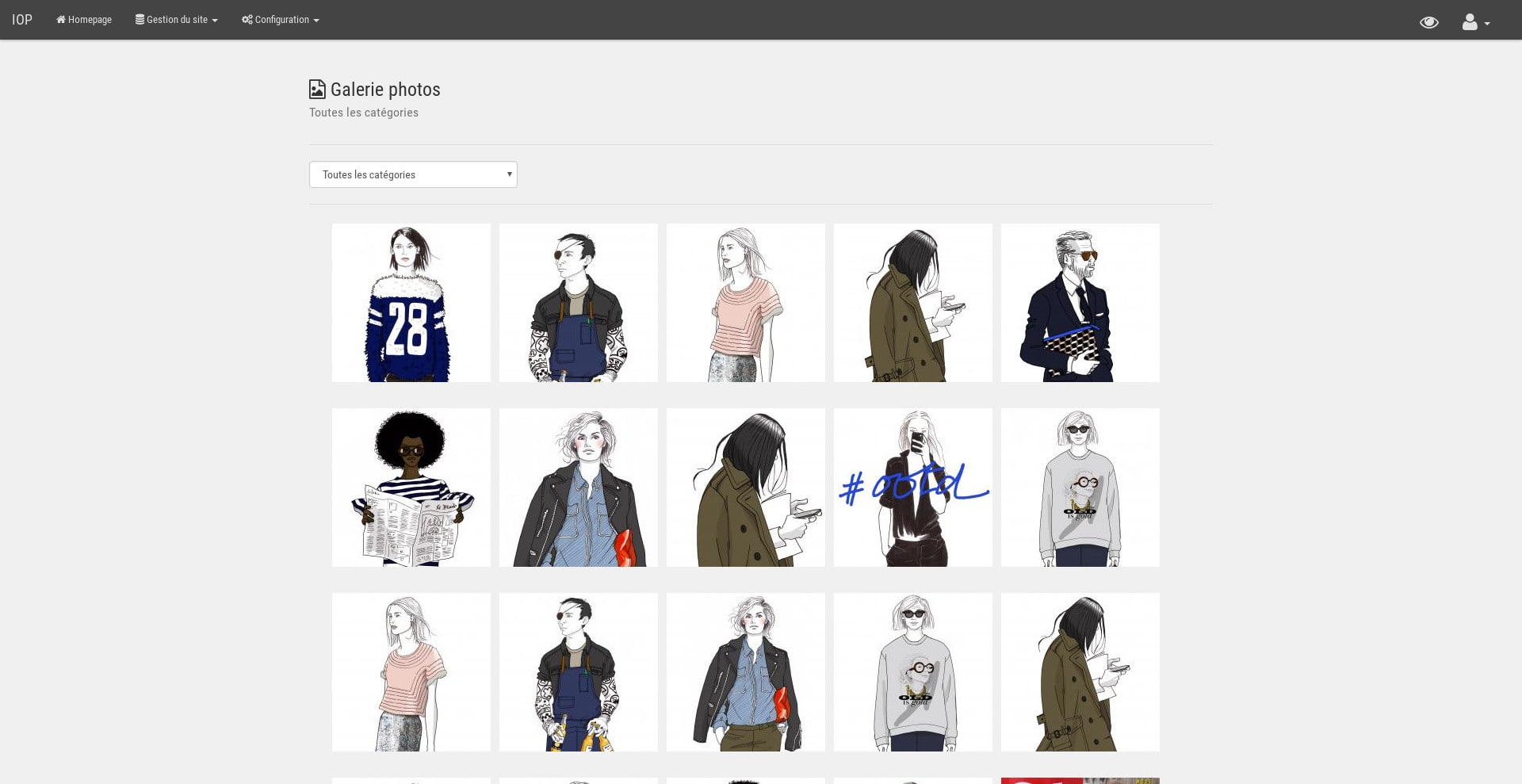Open third-row woman in olive trench coat thumbnail

(1080, 672)
